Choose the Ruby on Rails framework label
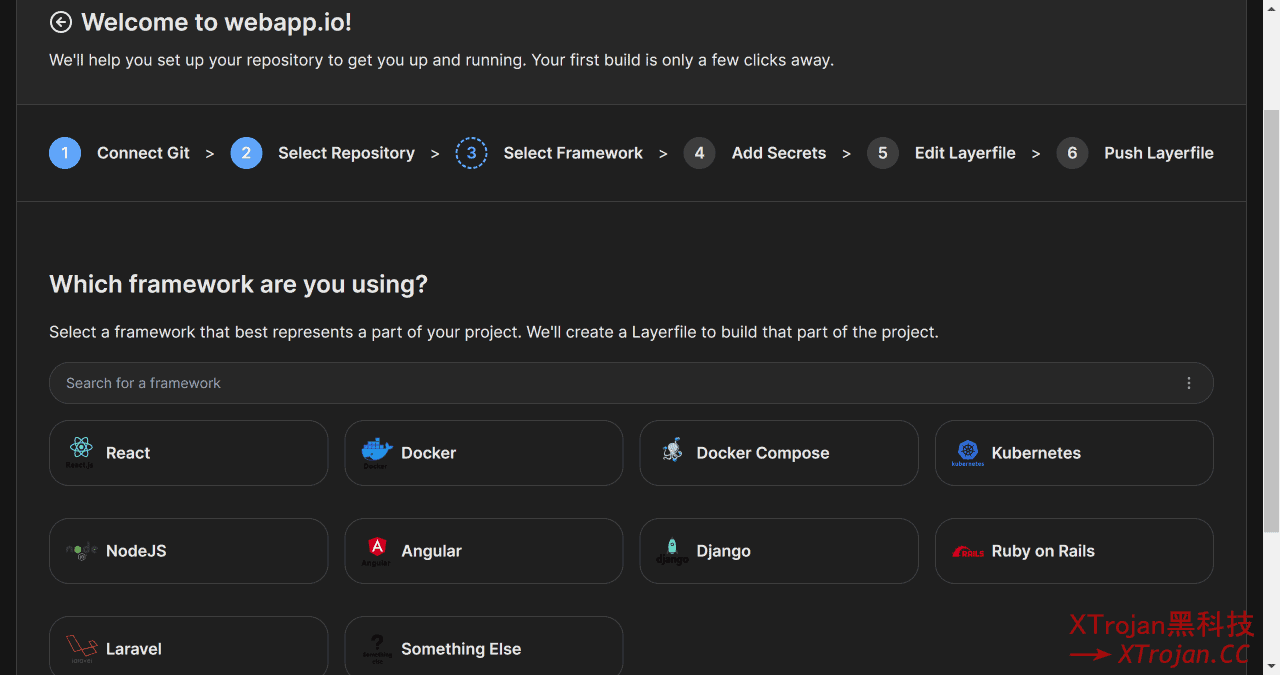Screen dimensions: 1280x675 click(x=1043, y=551)
